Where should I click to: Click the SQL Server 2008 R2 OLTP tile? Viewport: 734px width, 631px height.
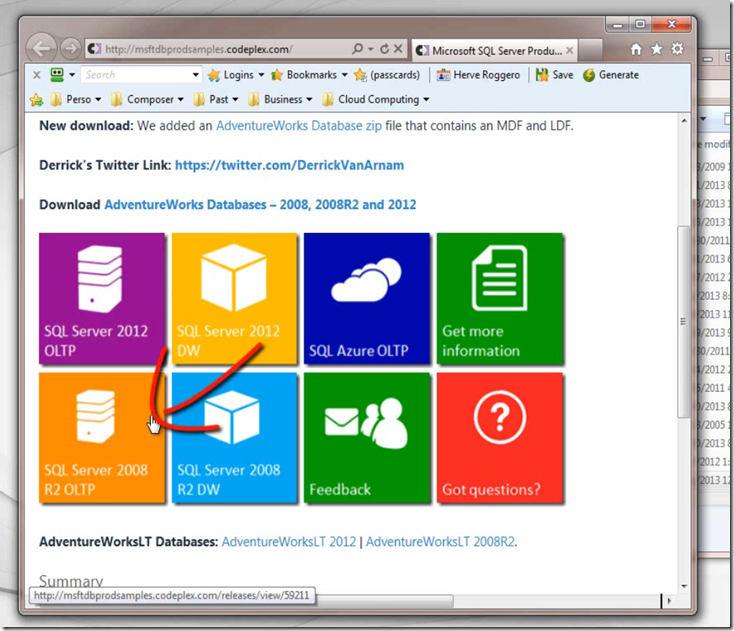[x=102, y=438]
